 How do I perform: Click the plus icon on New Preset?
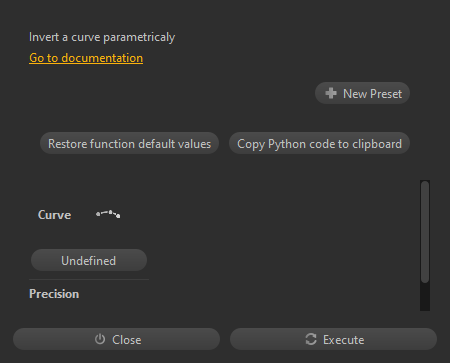point(331,93)
